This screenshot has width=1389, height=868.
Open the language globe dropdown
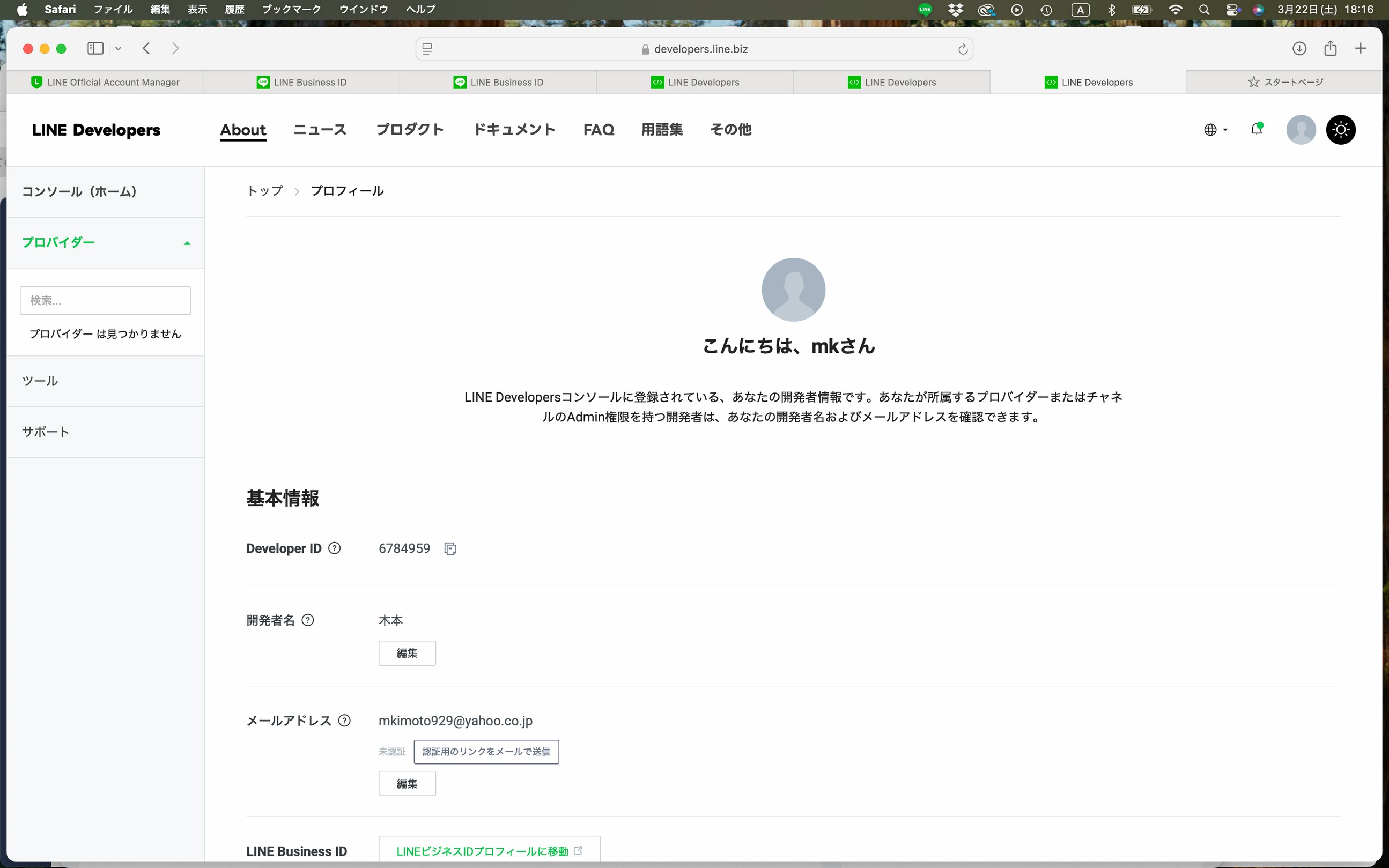1215,130
